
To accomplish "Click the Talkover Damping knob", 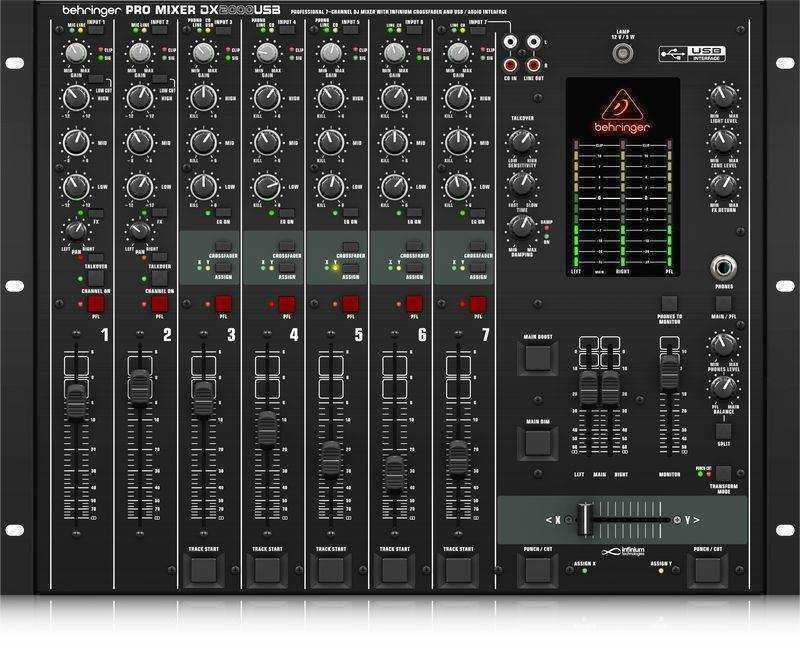I will tap(521, 227).
